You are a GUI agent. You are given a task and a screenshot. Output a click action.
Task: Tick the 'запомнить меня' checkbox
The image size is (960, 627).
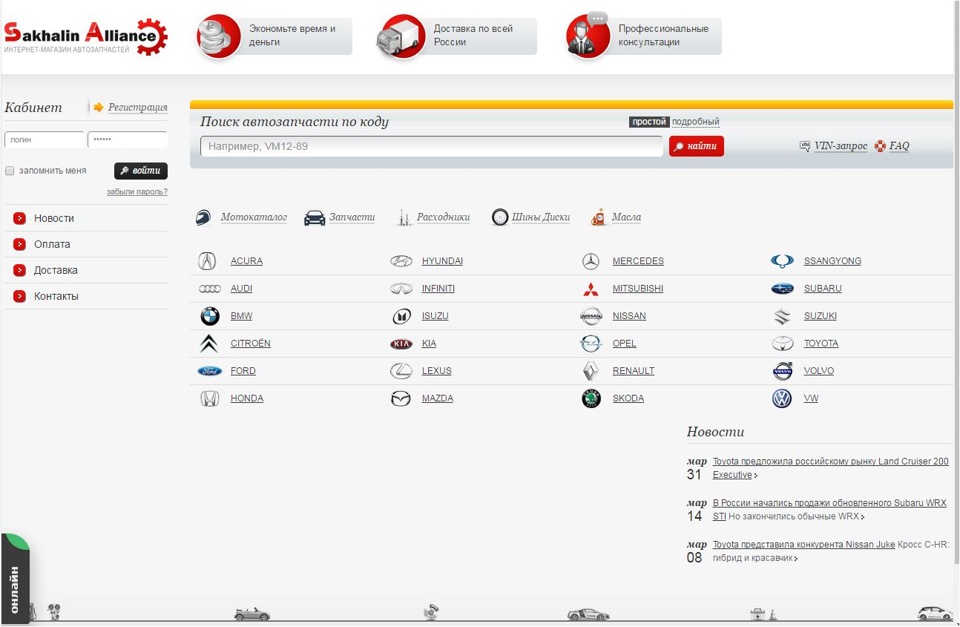coord(9,171)
